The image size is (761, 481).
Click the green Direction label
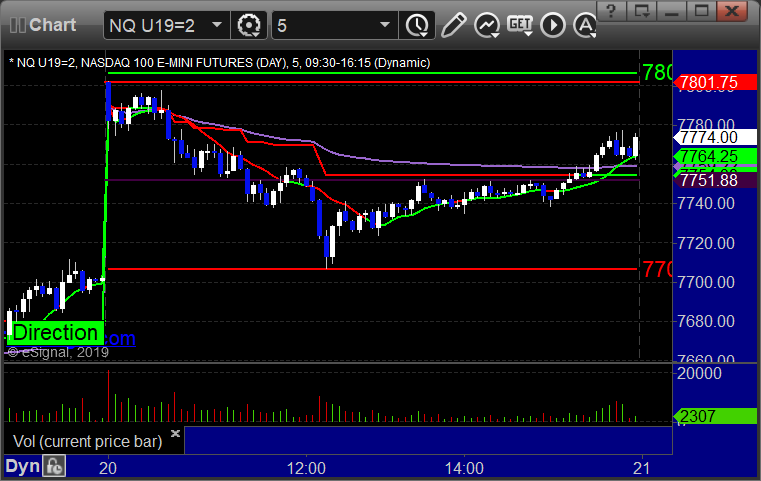coord(55,332)
